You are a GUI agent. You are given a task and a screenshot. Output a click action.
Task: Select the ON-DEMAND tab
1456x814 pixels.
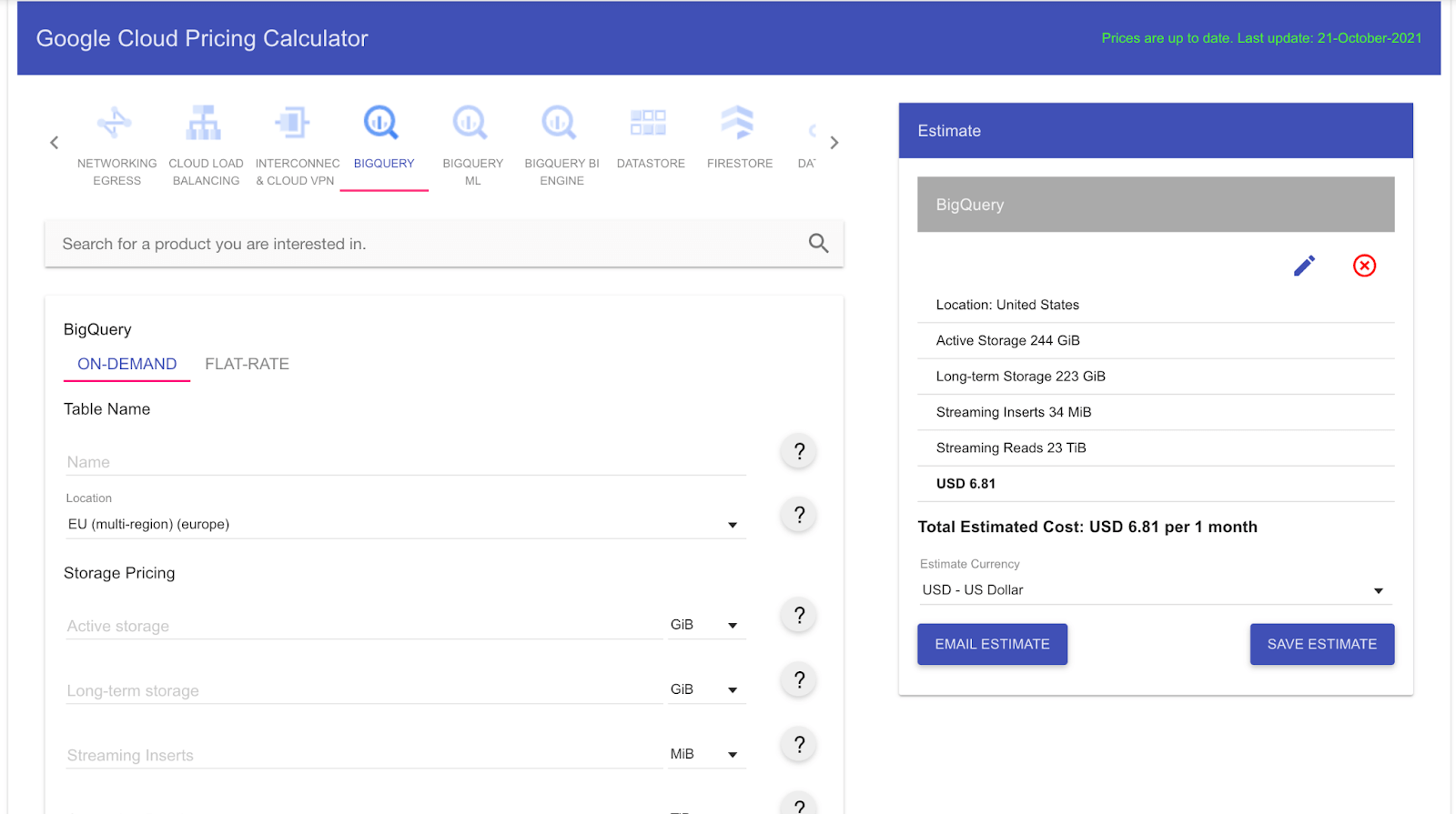(126, 364)
